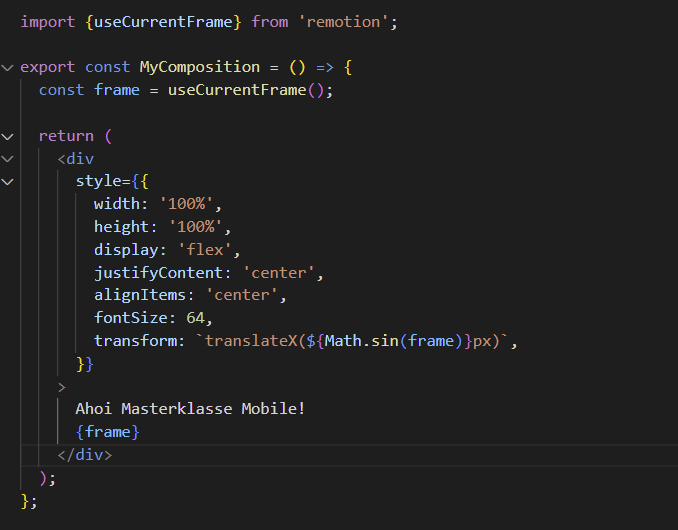678x530 pixels.
Task: Collapse the opening div tag fold arrow
Action: [x=7, y=159]
